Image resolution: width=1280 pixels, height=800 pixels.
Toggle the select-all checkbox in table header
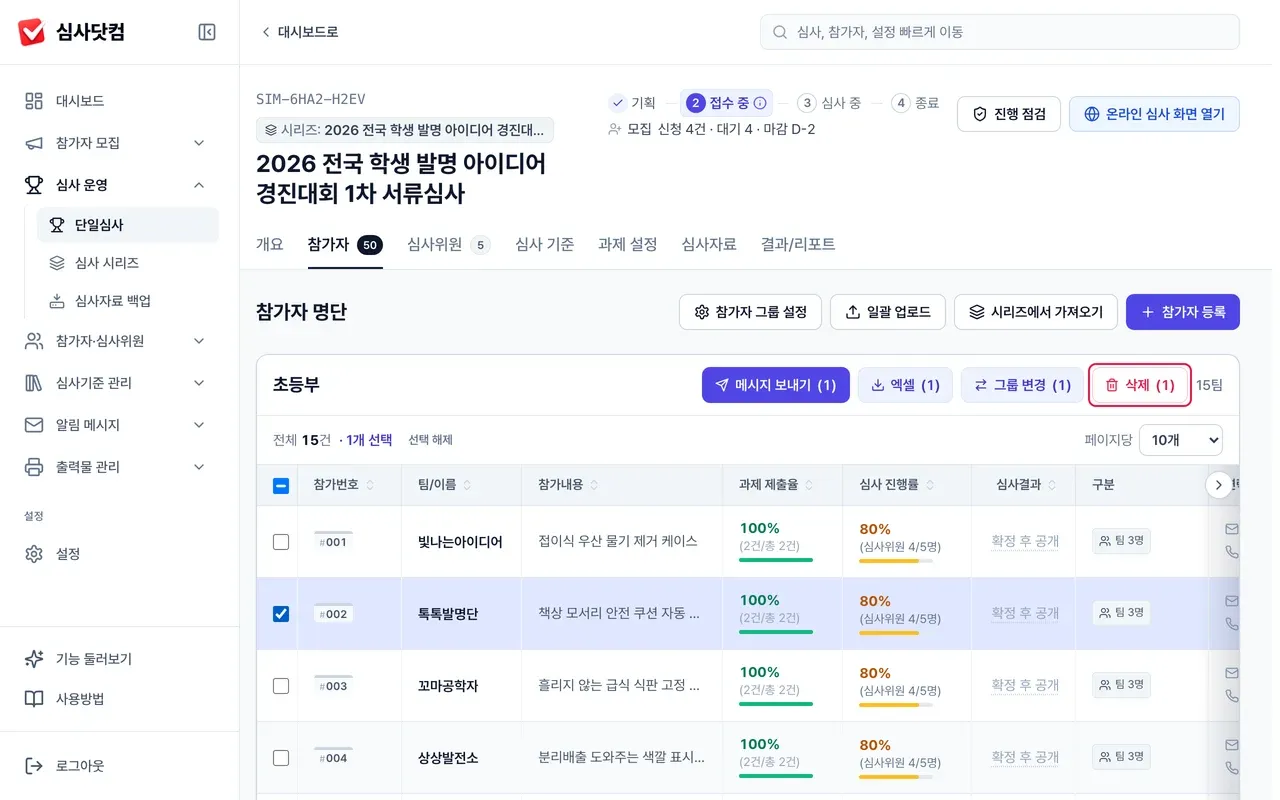pyautogui.click(x=281, y=486)
